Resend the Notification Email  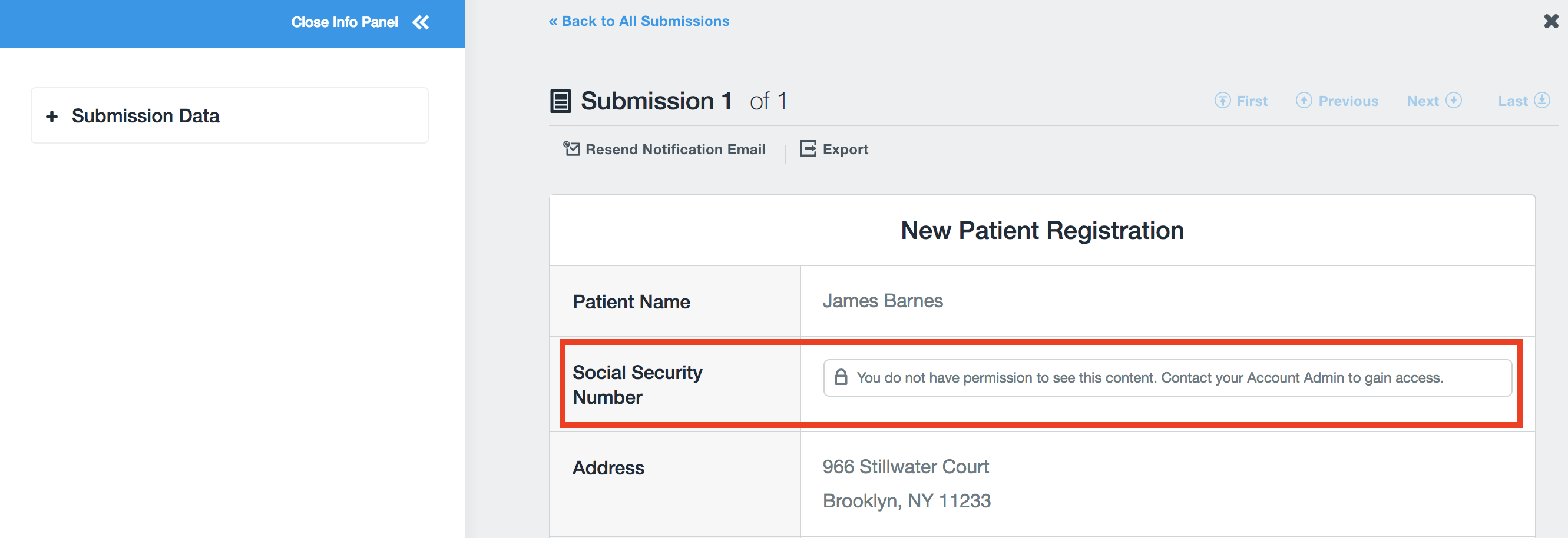pyautogui.click(x=675, y=149)
